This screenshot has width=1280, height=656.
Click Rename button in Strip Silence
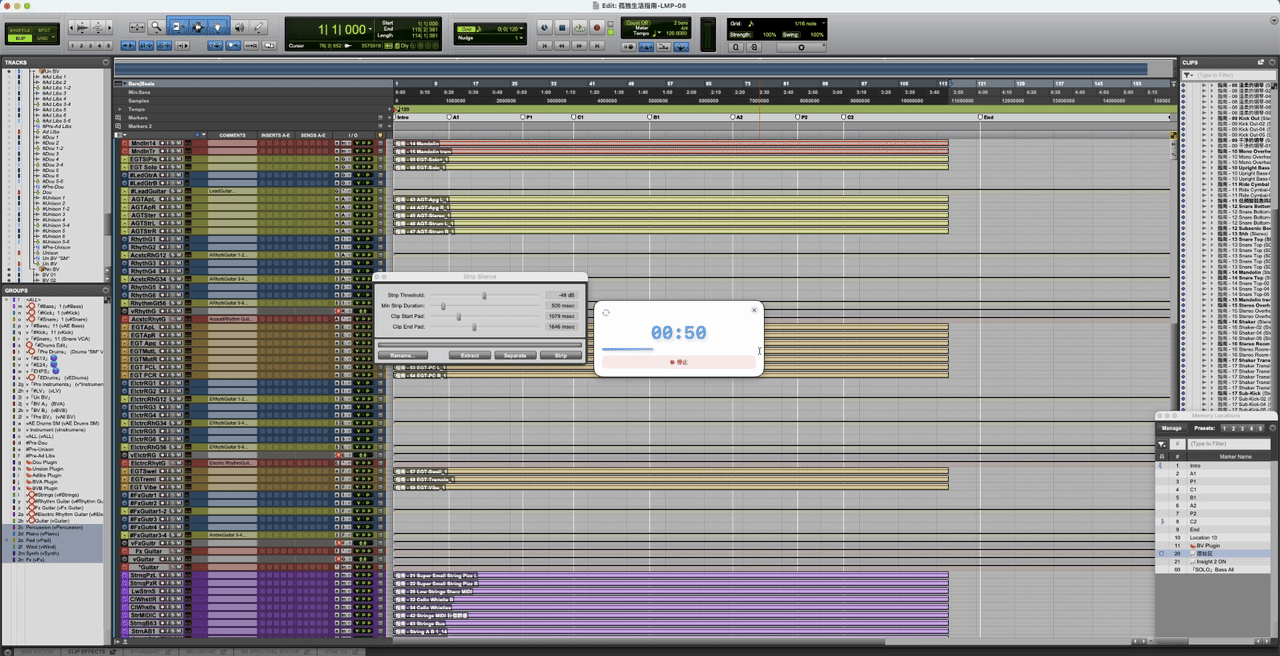point(403,355)
